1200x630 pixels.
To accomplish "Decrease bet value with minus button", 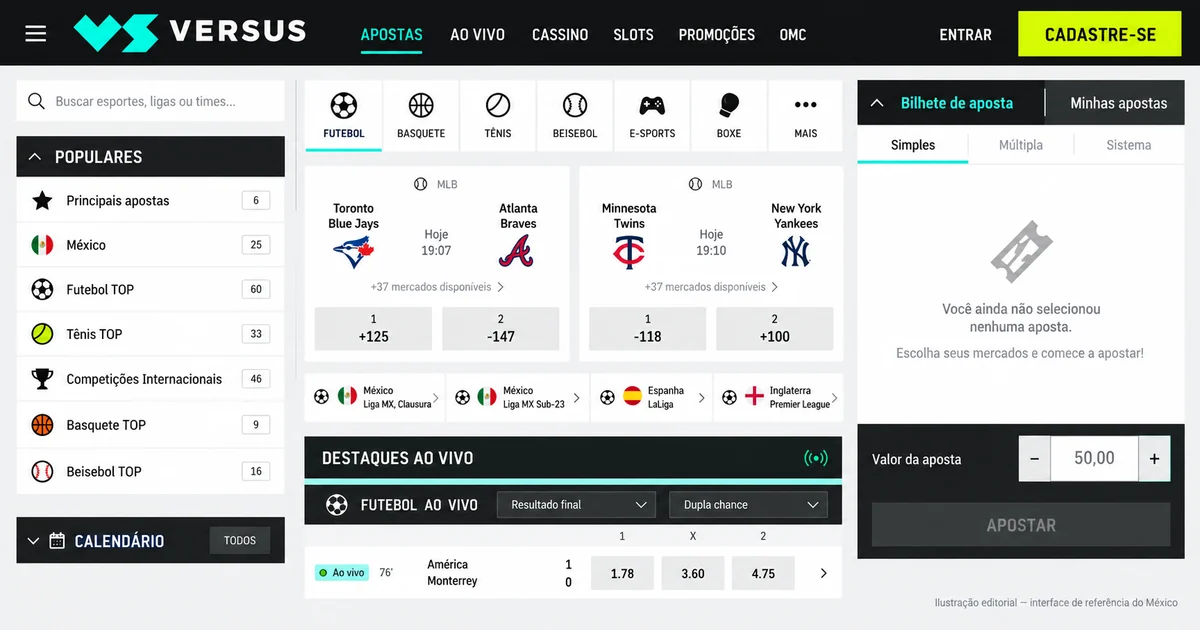I will (x=1034, y=459).
